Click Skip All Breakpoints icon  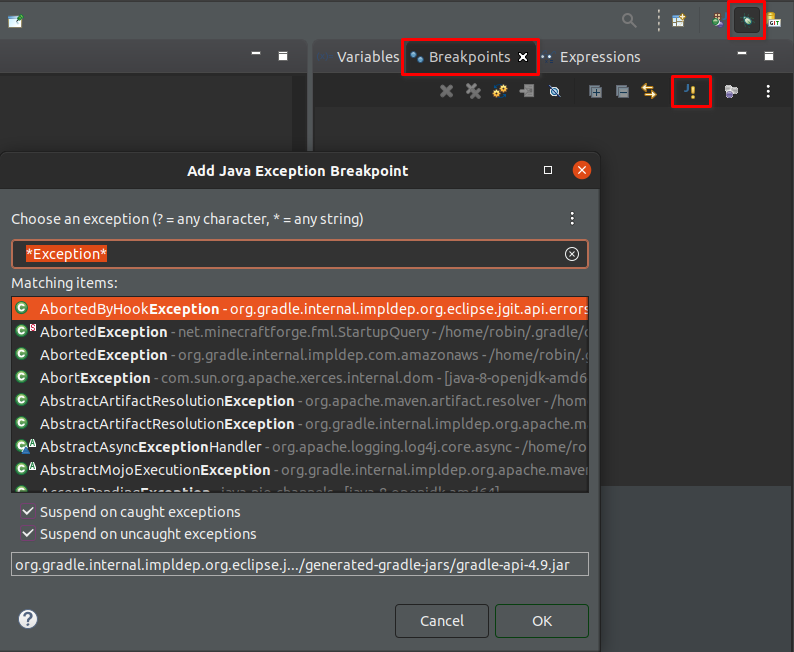click(554, 91)
